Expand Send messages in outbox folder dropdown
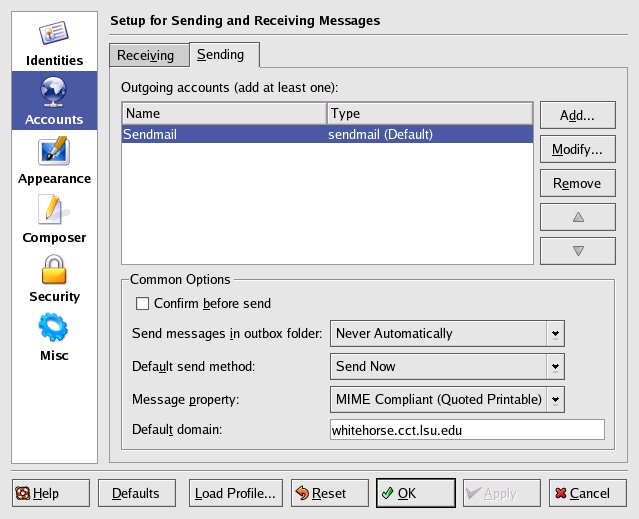This screenshot has height=519, width=639. 555,333
